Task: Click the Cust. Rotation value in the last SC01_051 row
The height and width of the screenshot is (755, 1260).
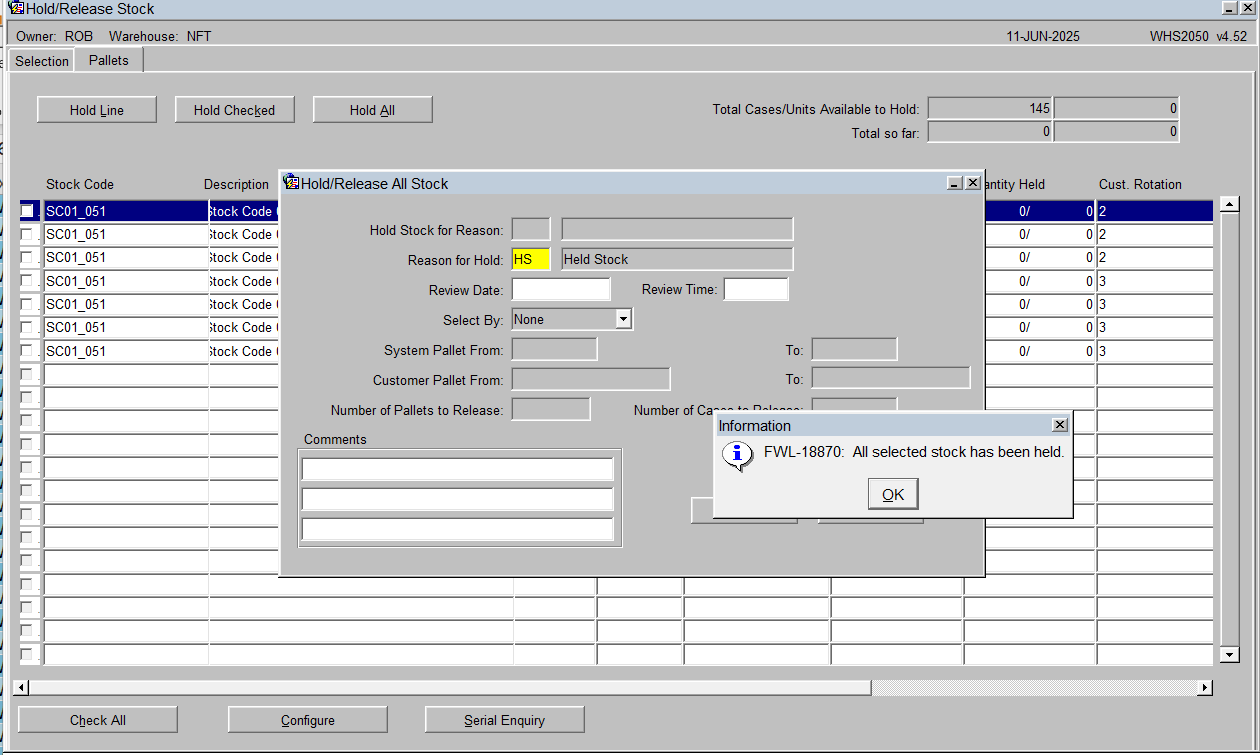Action: click(x=1155, y=351)
